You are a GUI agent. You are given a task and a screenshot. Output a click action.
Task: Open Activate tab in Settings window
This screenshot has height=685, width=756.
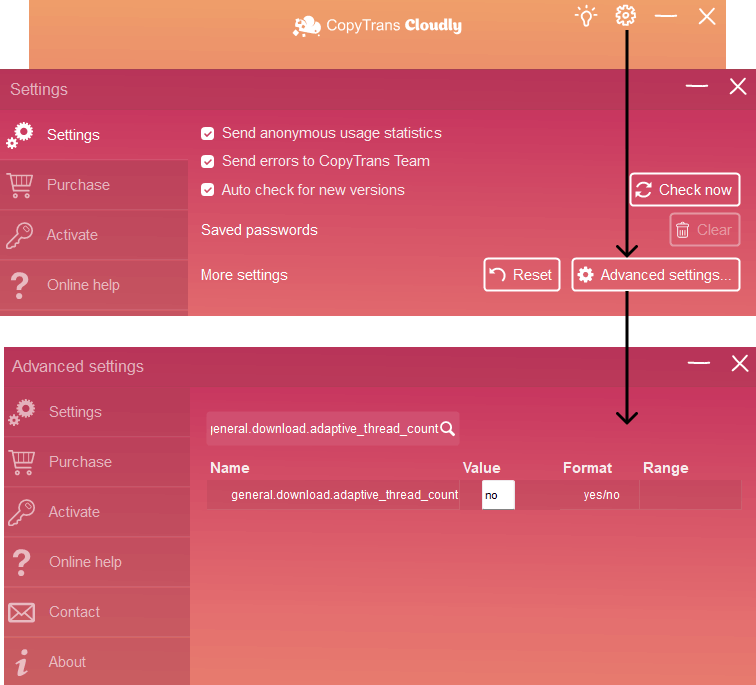[94, 235]
